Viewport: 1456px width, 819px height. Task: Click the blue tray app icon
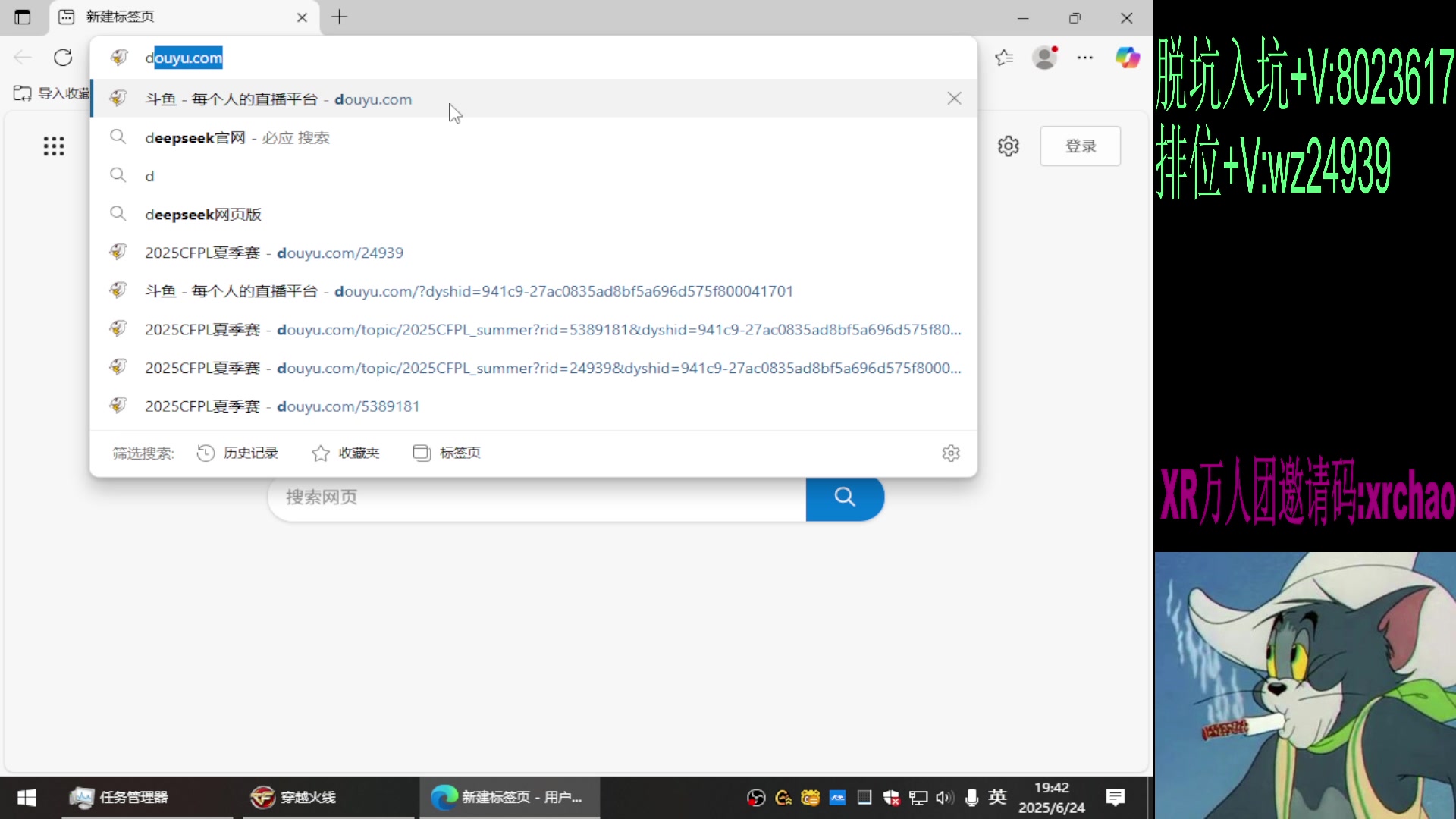click(837, 797)
